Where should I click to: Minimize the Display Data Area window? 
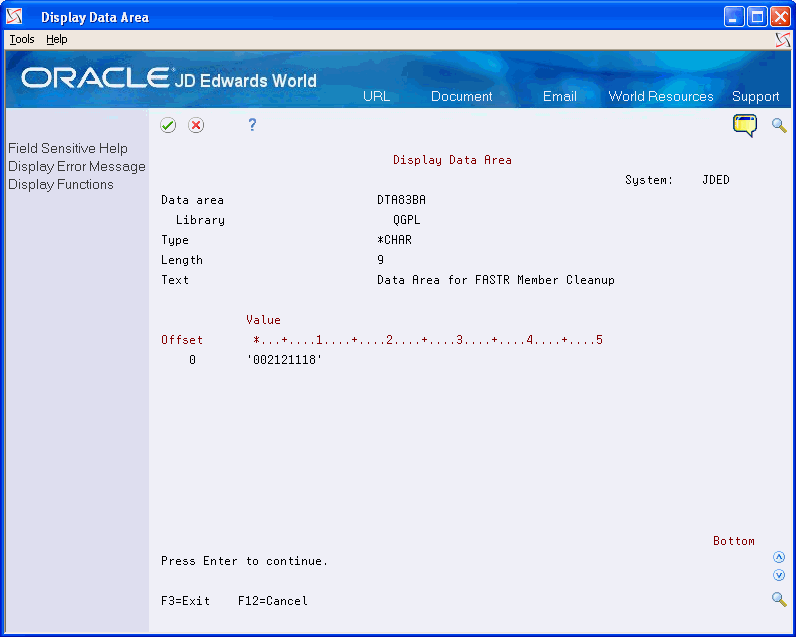734,17
